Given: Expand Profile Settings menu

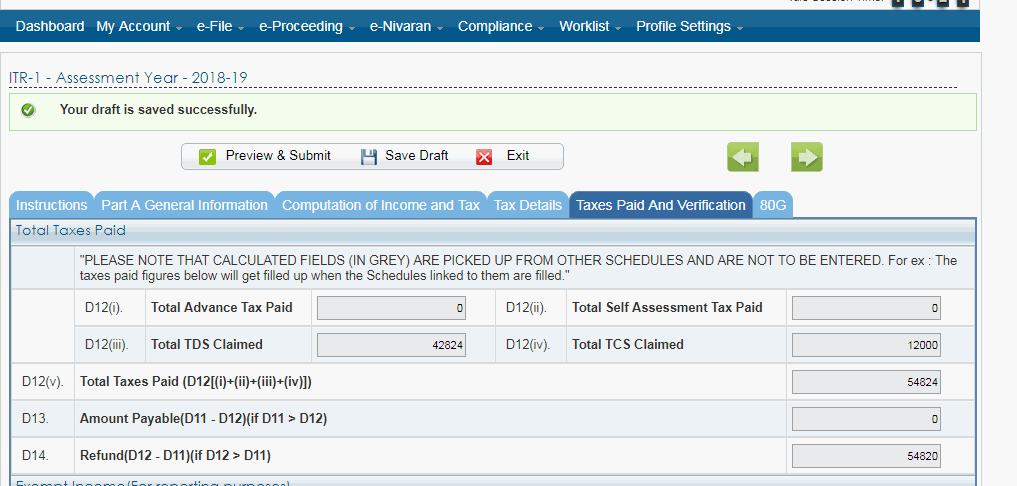Looking at the screenshot, I should pos(689,27).
